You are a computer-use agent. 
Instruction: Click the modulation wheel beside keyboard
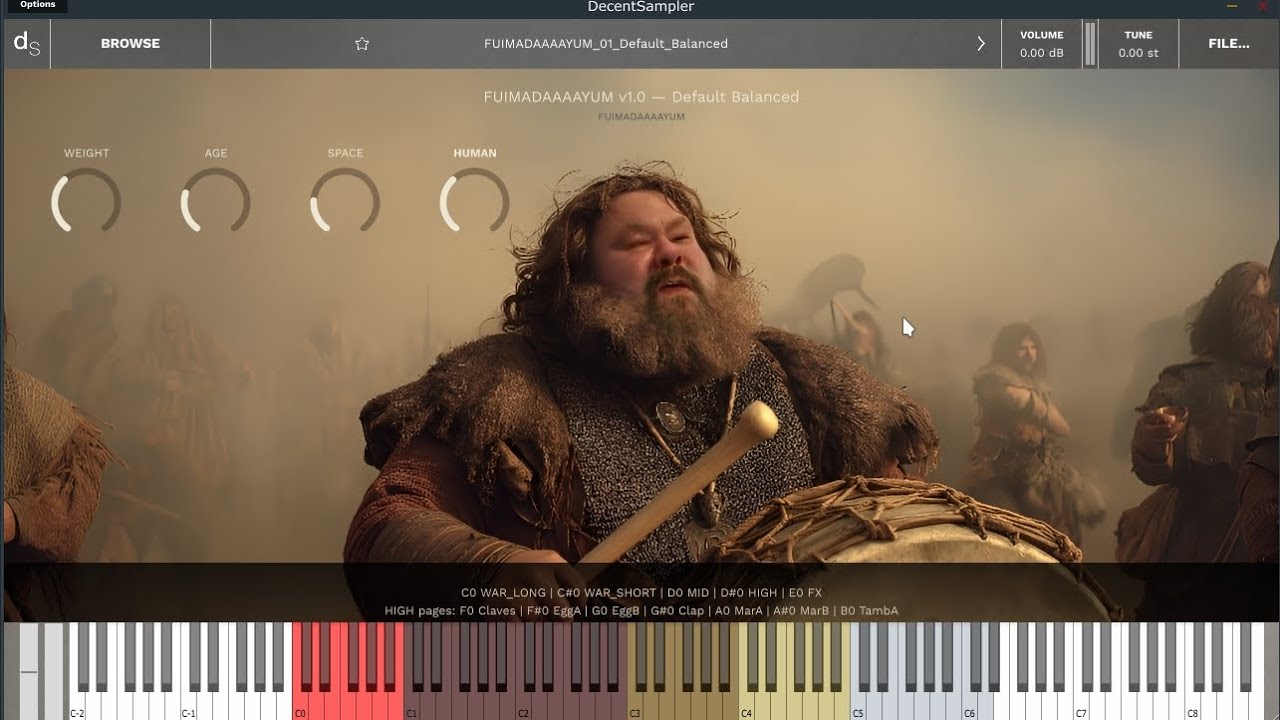click(53, 672)
